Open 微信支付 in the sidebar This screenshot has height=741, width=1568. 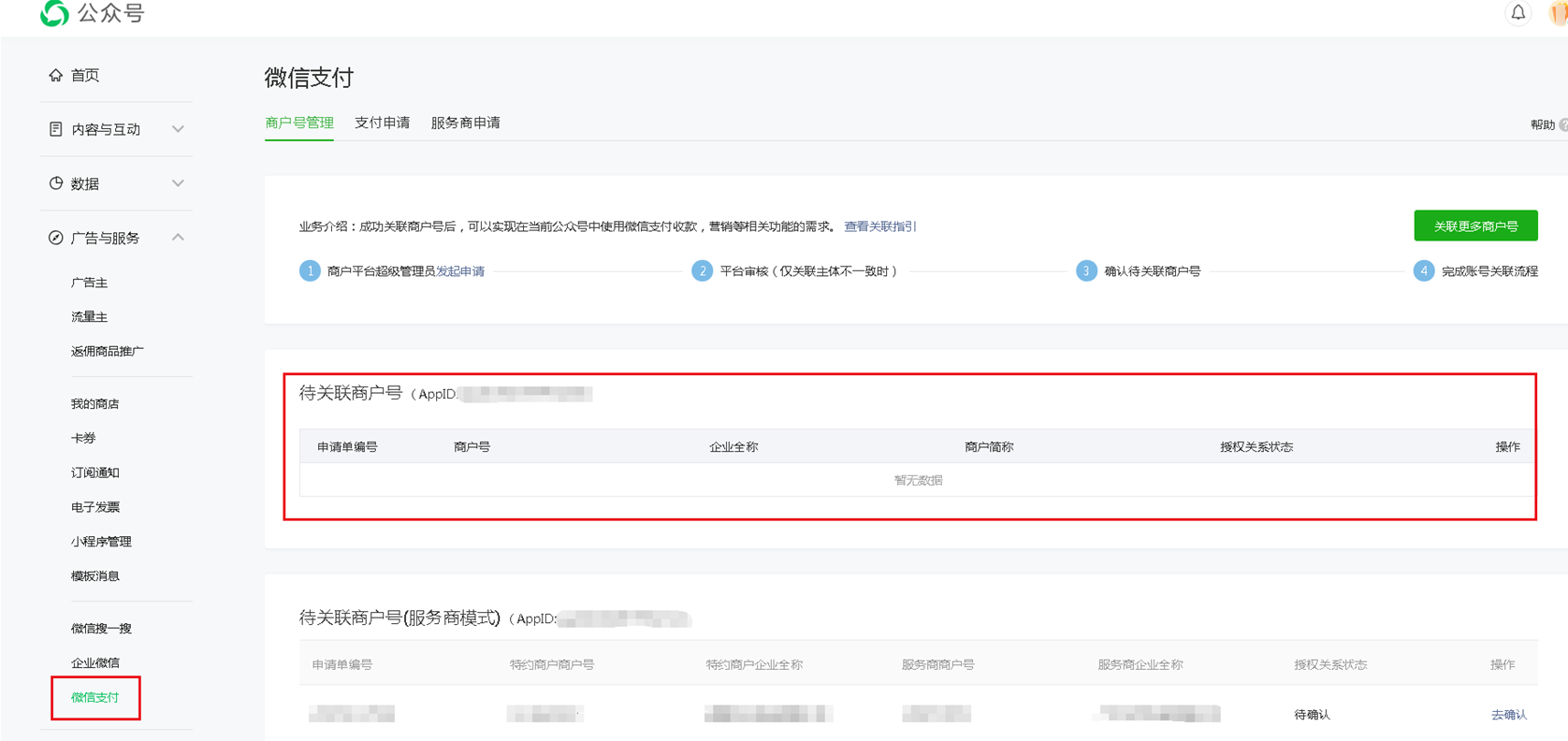pyautogui.click(x=95, y=697)
